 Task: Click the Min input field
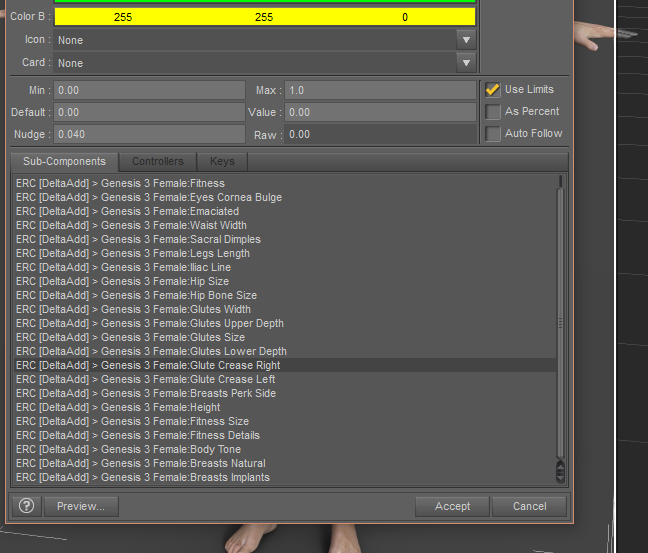coord(149,90)
